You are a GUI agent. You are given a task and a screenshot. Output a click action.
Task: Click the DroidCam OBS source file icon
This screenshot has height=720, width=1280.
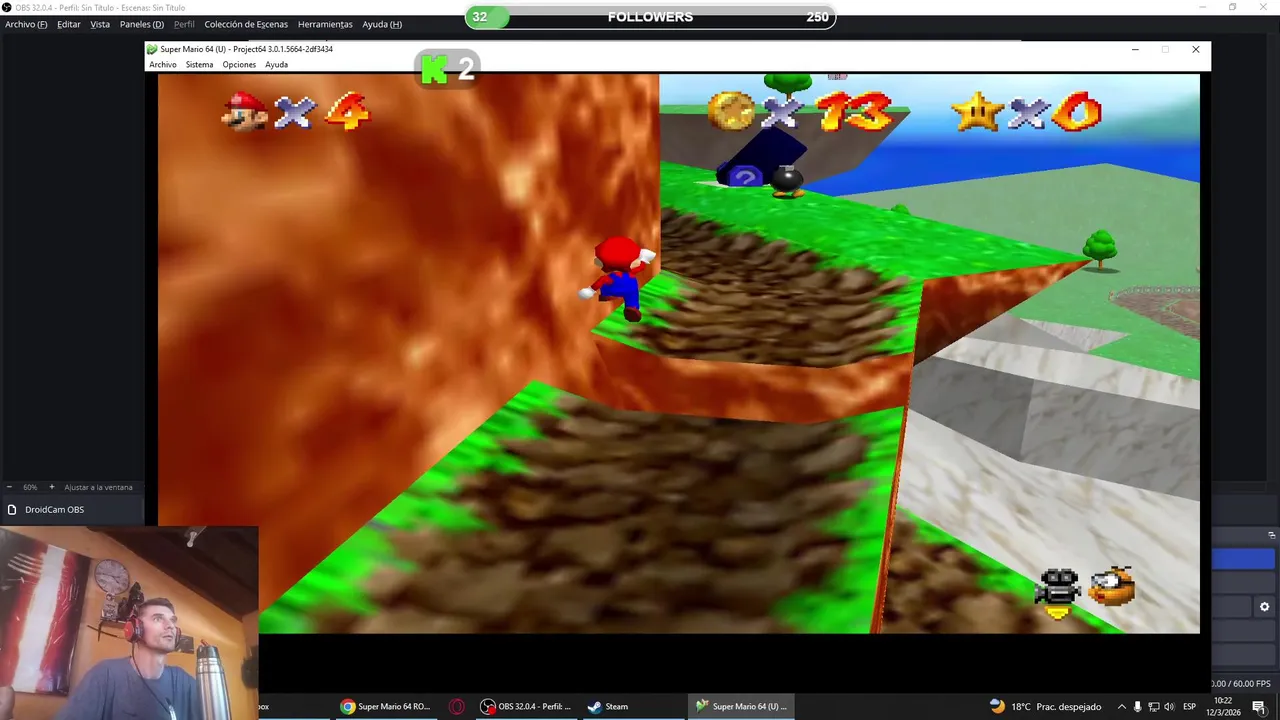12,509
